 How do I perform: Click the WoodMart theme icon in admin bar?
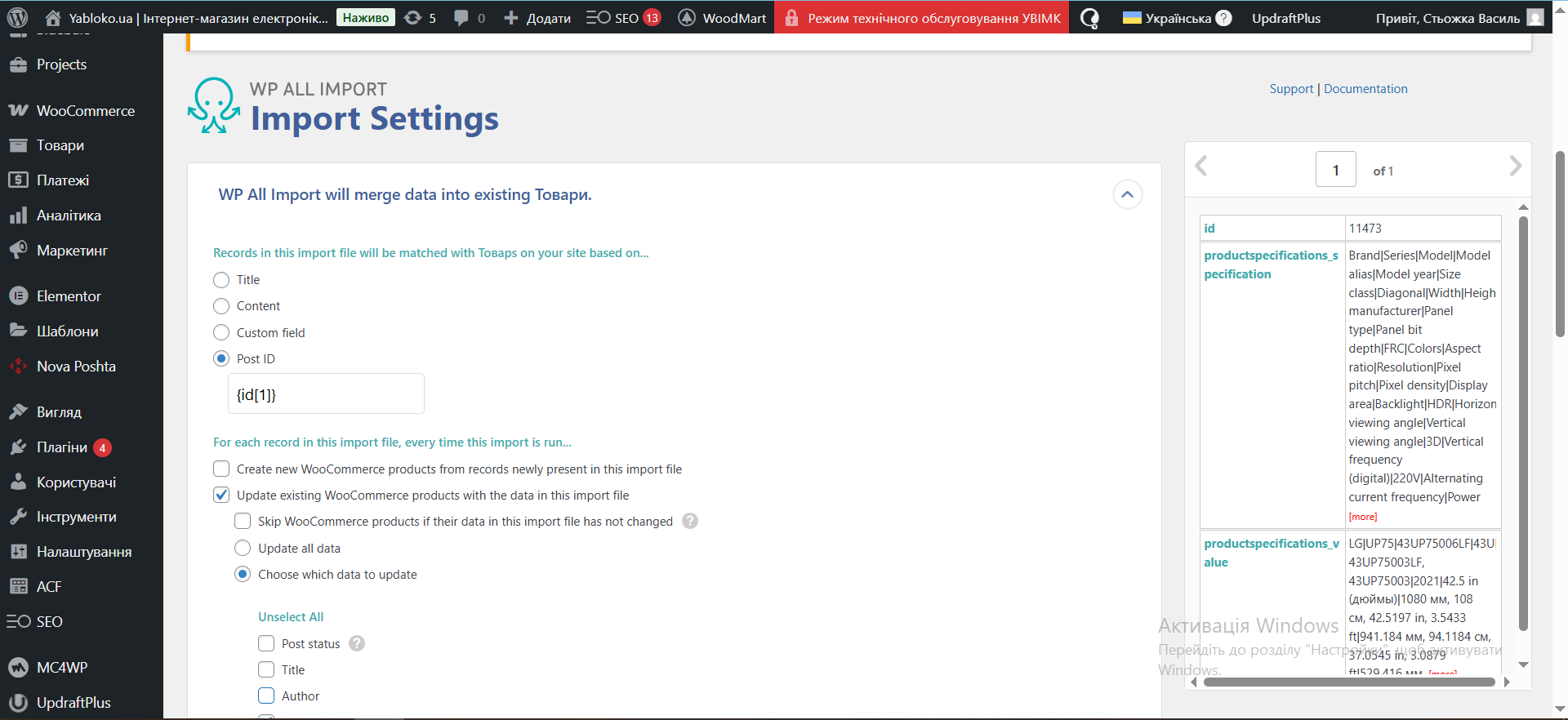tap(687, 17)
